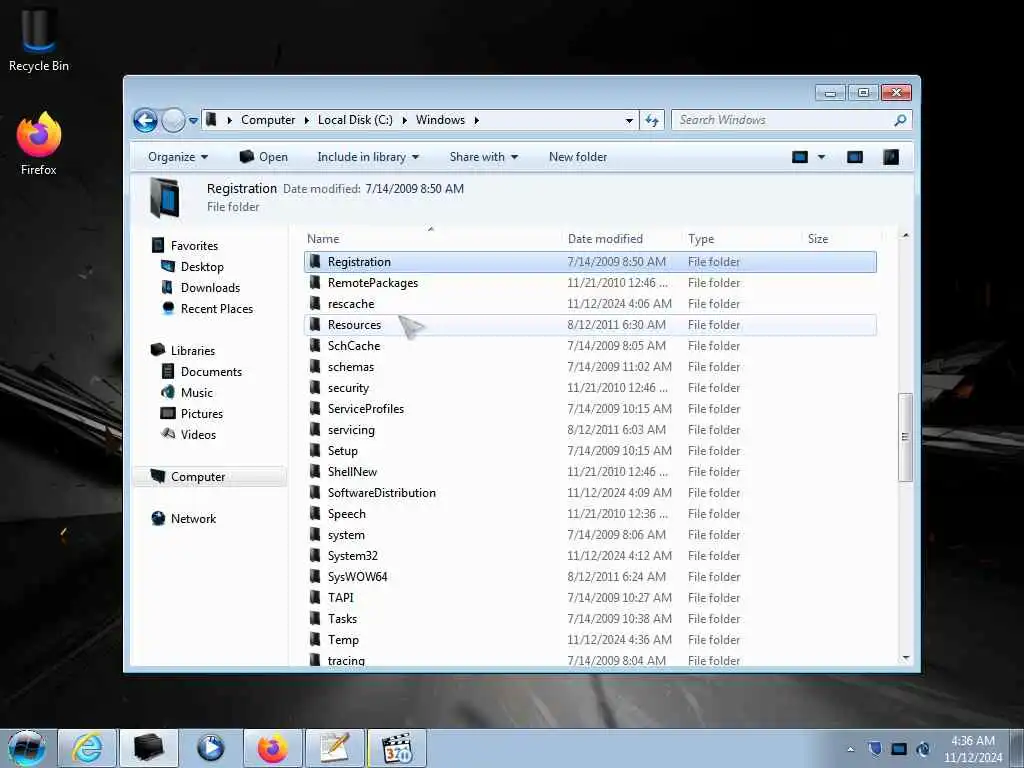Image resolution: width=1024 pixels, height=768 pixels.
Task: Launch Internet Explorer from the taskbar
Action: pyautogui.click(x=87, y=748)
